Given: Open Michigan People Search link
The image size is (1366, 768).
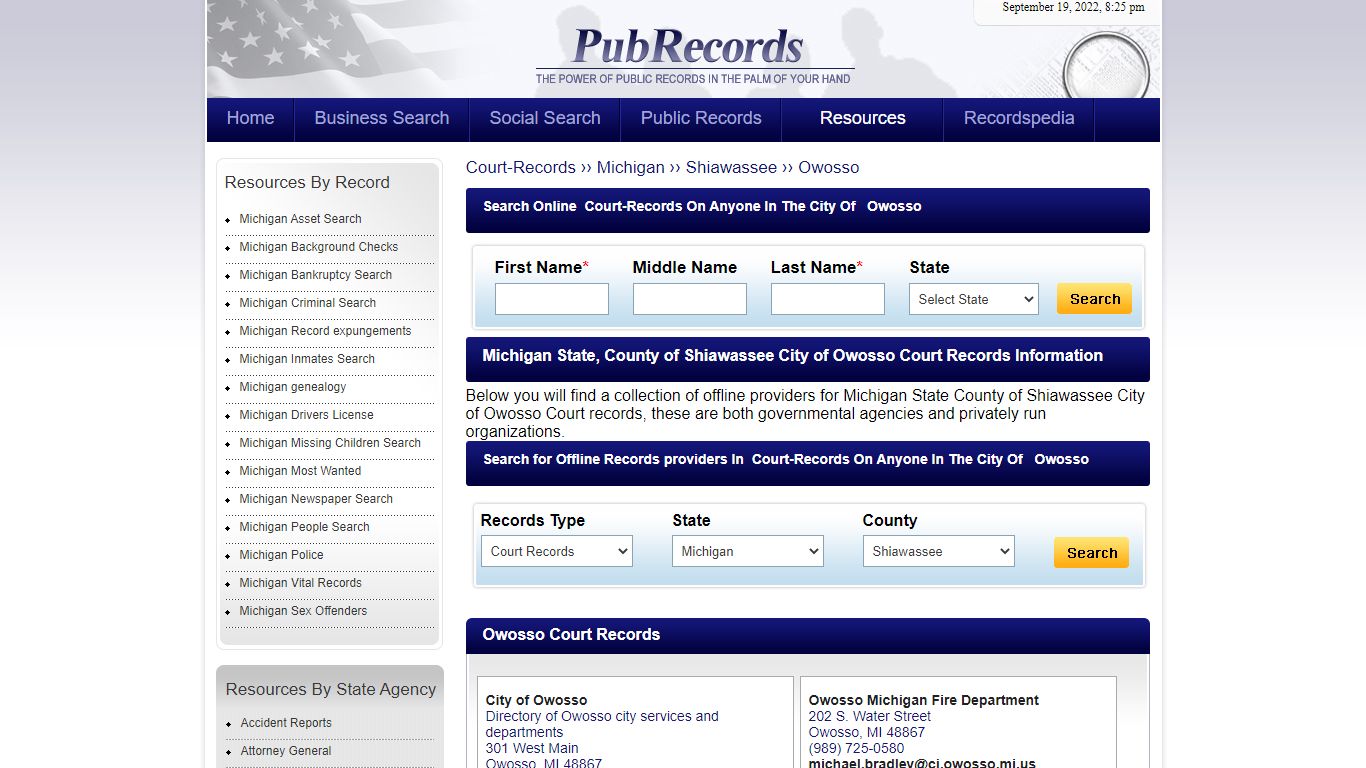Looking at the screenshot, I should coord(305,527).
